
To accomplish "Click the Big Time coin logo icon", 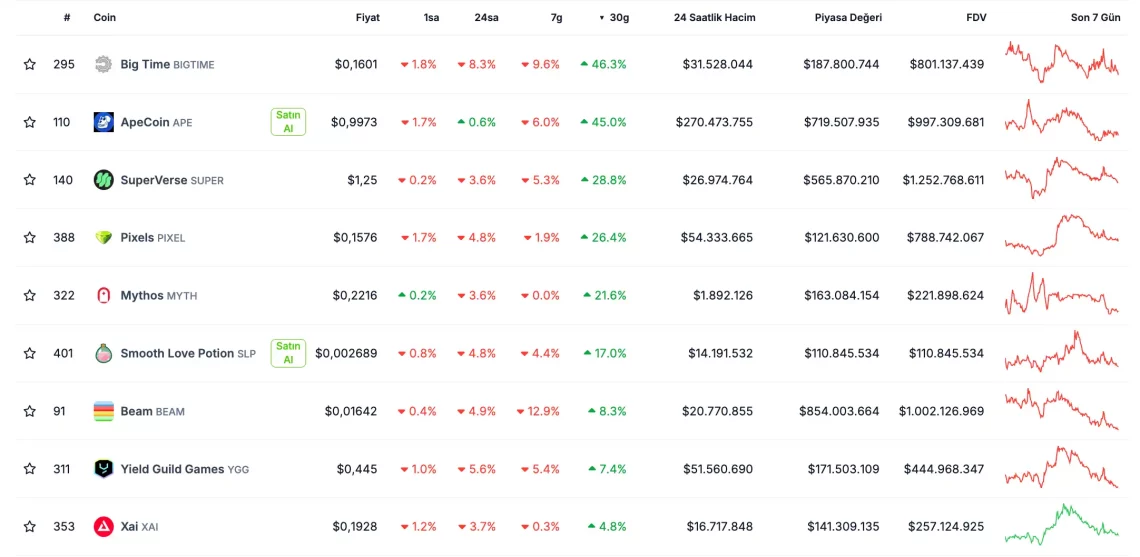I will [103, 64].
